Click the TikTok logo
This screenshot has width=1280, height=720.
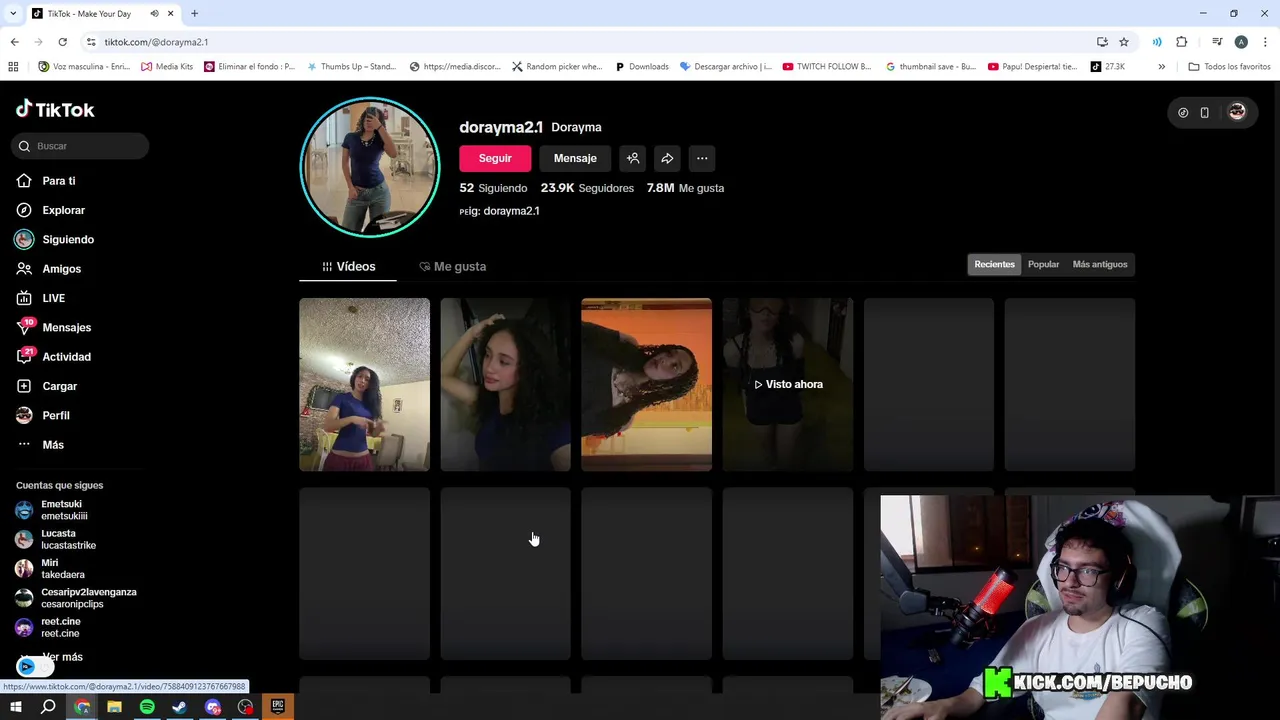(x=55, y=109)
